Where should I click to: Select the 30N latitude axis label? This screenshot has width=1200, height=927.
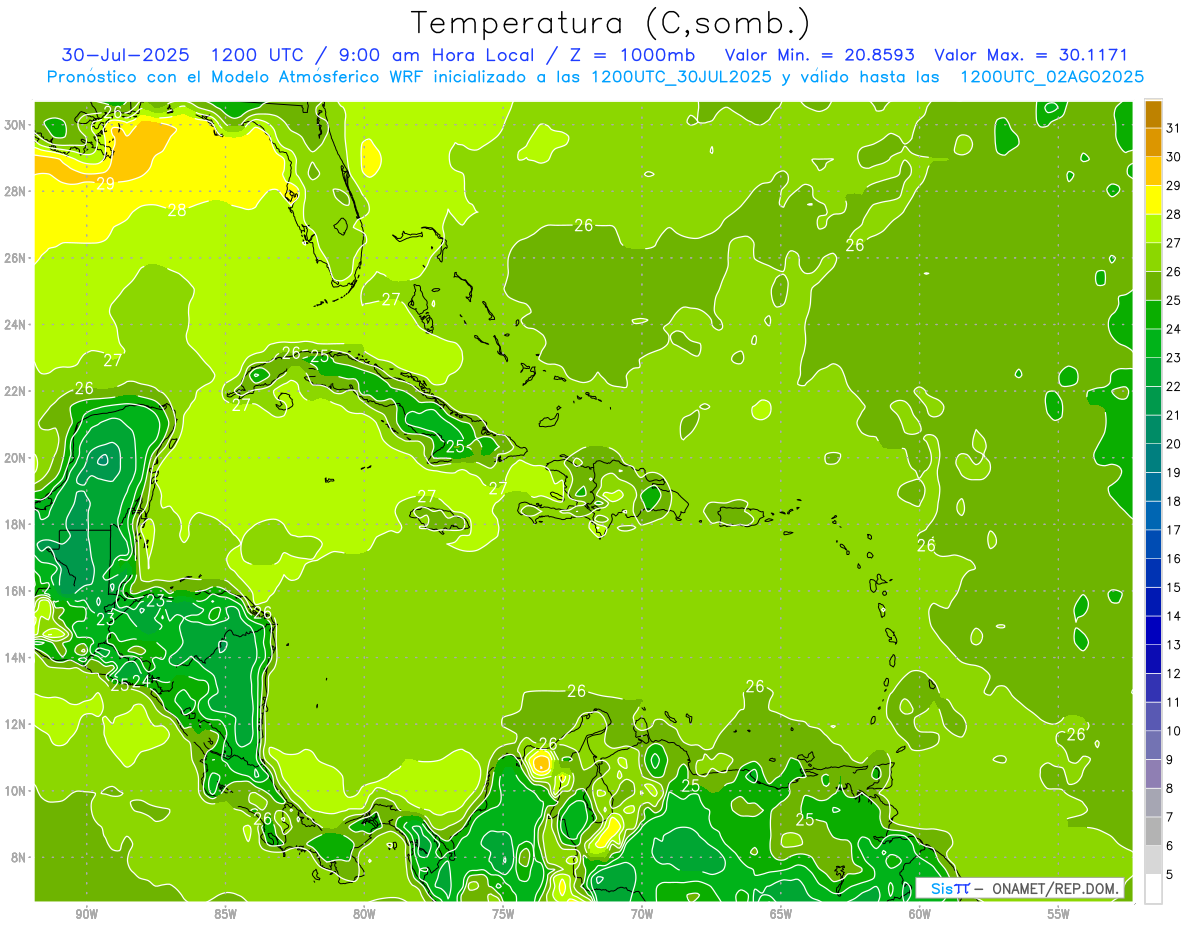pyautogui.click(x=16, y=125)
